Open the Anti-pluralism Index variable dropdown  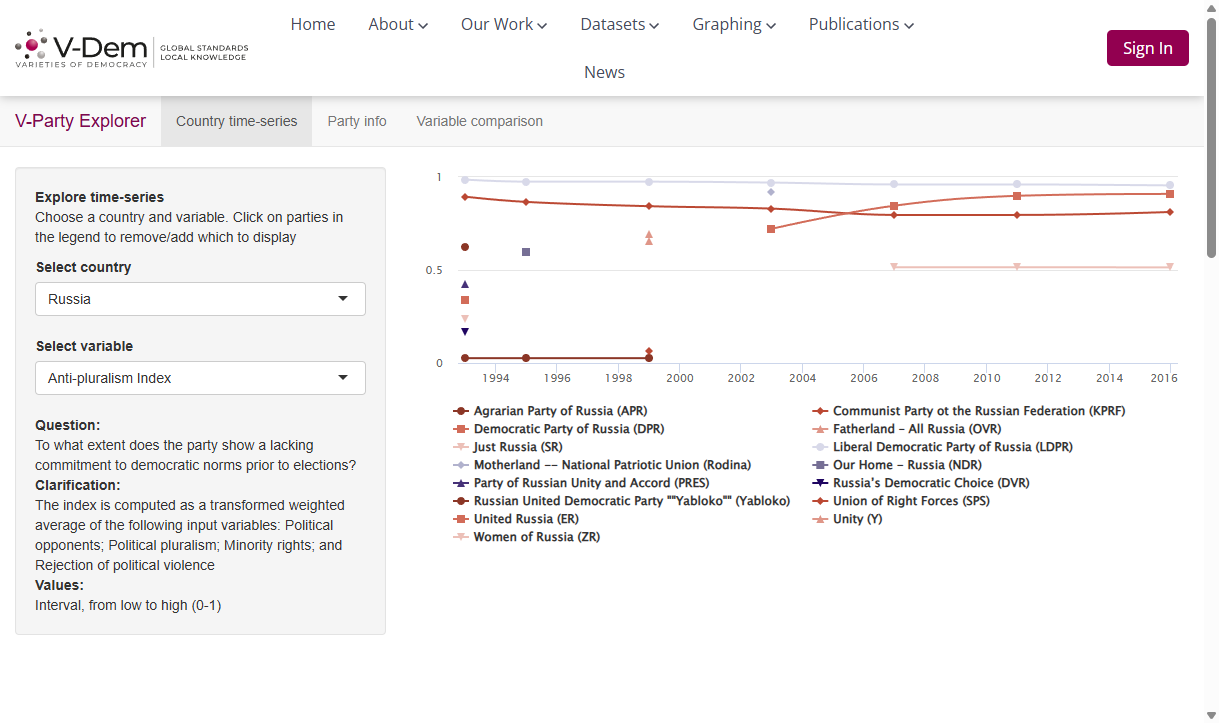[x=200, y=378]
